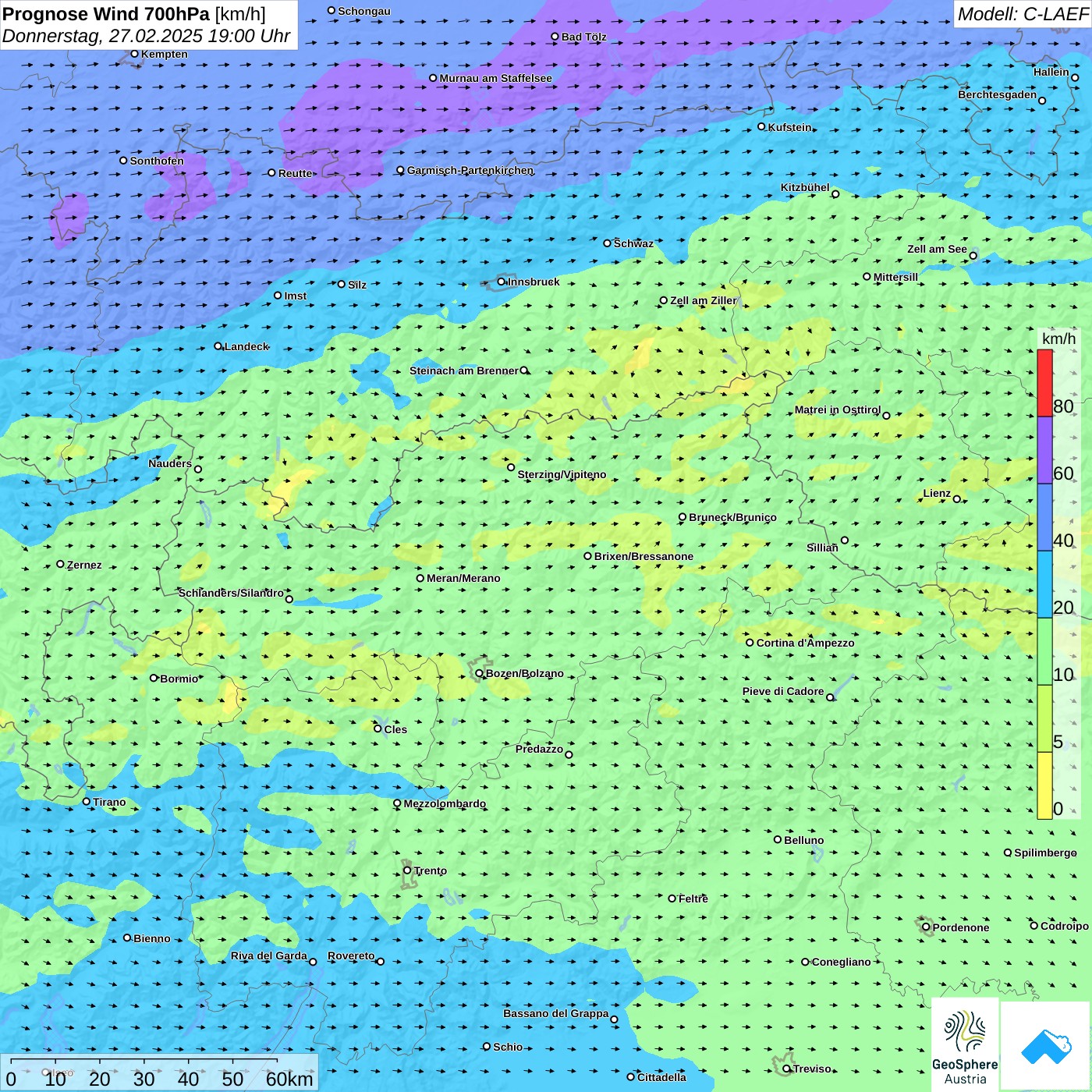Image resolution: width=1092 pixels, height=1092 pixels.
Task: Click the Bozen/Bolzano city marker
Action: point(480,673)
